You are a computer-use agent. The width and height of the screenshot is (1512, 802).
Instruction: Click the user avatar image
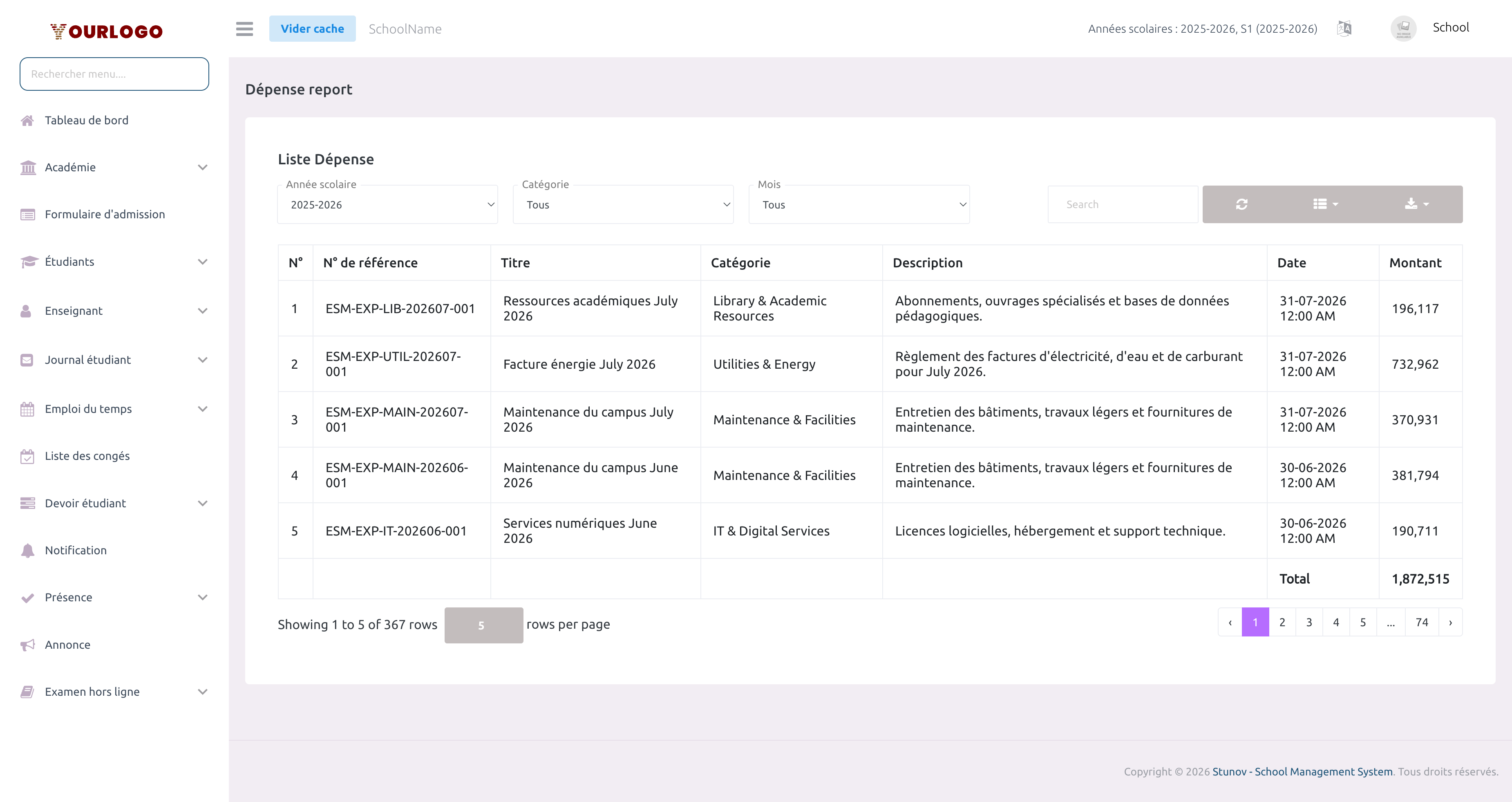point(1403,28)
